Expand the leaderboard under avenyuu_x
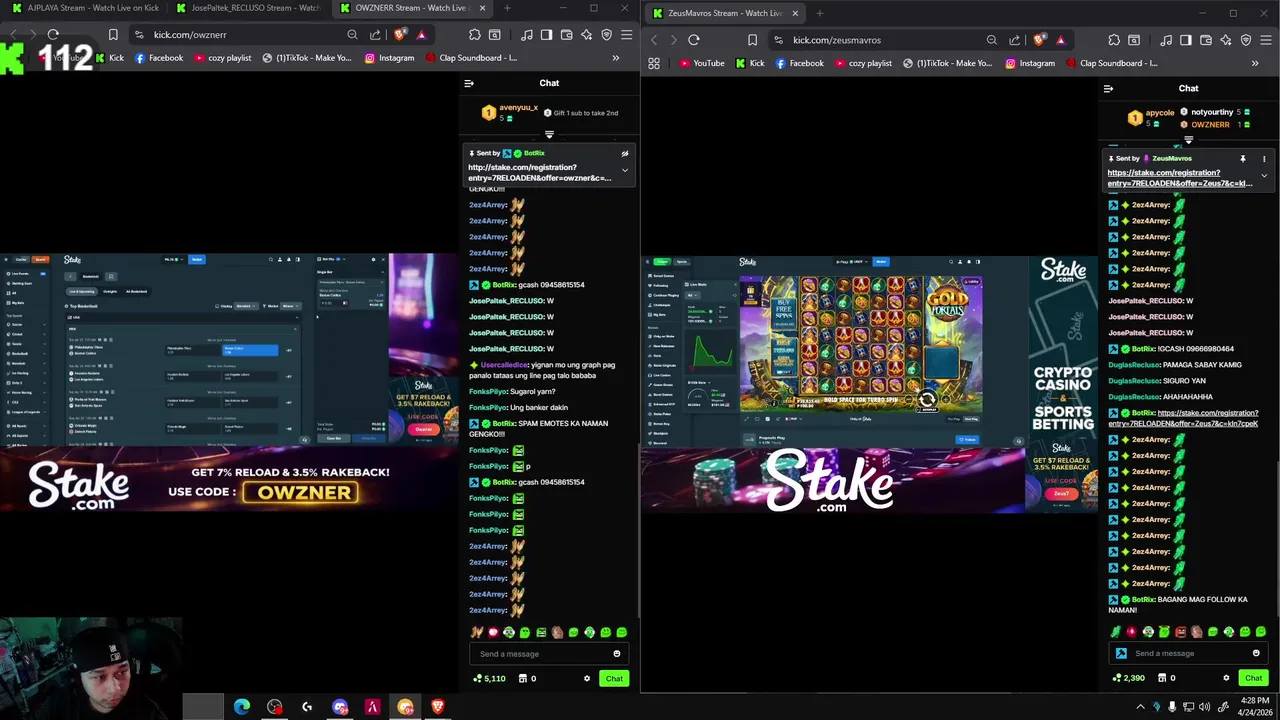The width and height of the screenshot is (1280, 720). (x=549, y=134)
